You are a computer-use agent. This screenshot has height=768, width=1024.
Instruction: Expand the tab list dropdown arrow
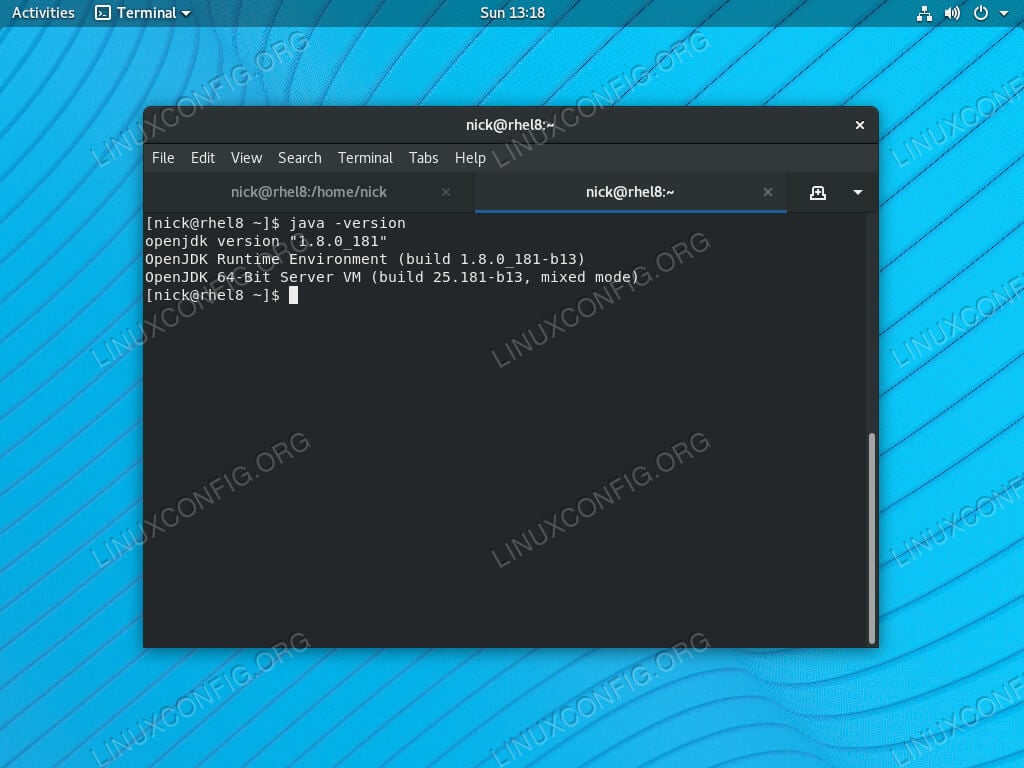pos(857,193)
